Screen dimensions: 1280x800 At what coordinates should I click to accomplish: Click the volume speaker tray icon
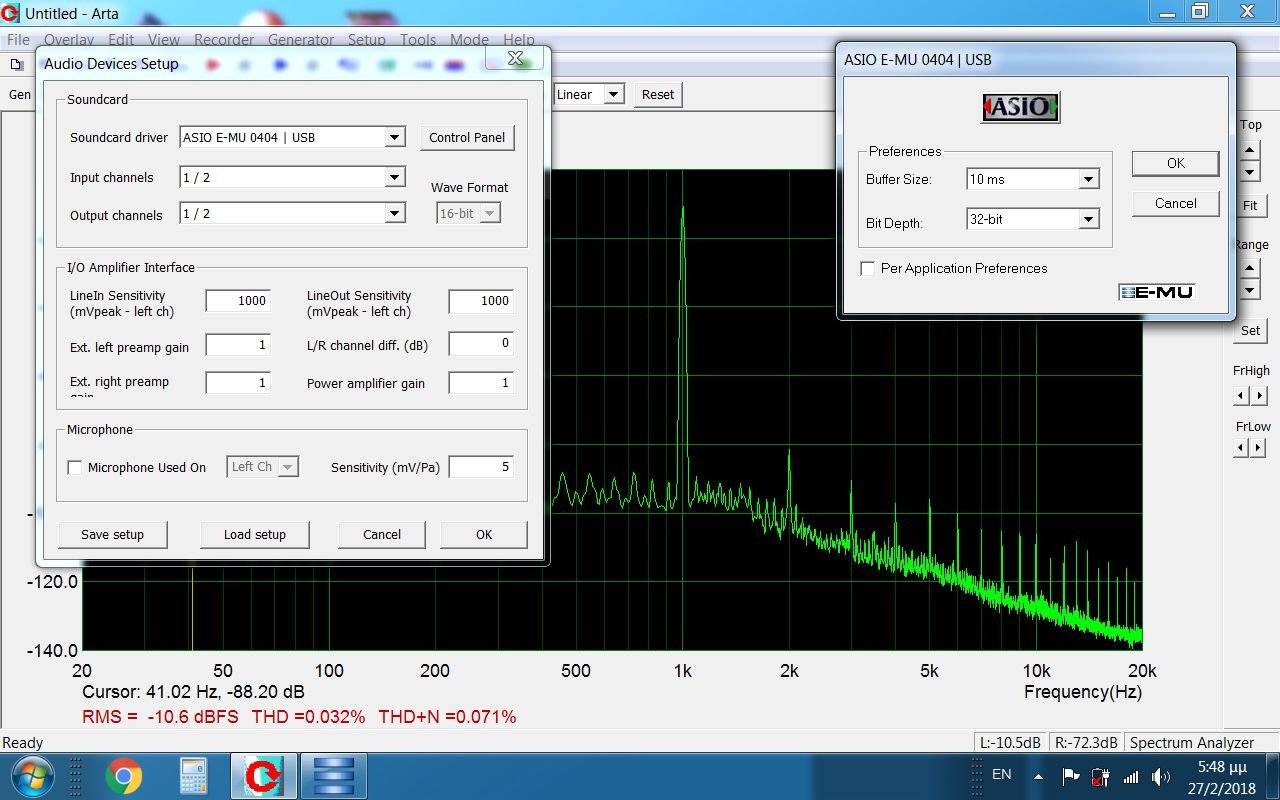[1161, 776]
